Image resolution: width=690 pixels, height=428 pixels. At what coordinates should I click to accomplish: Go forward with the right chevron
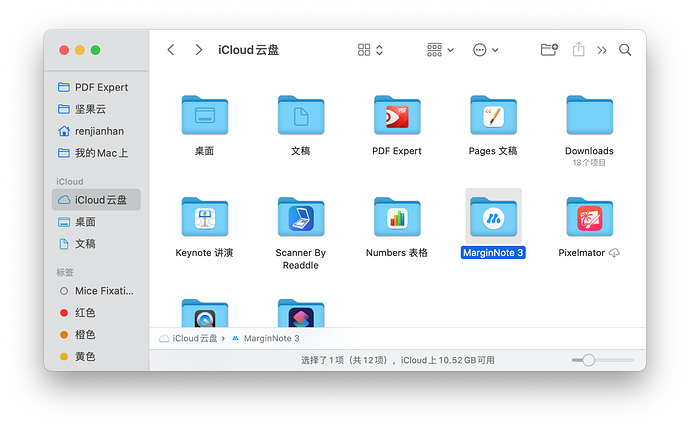[198, 50]
